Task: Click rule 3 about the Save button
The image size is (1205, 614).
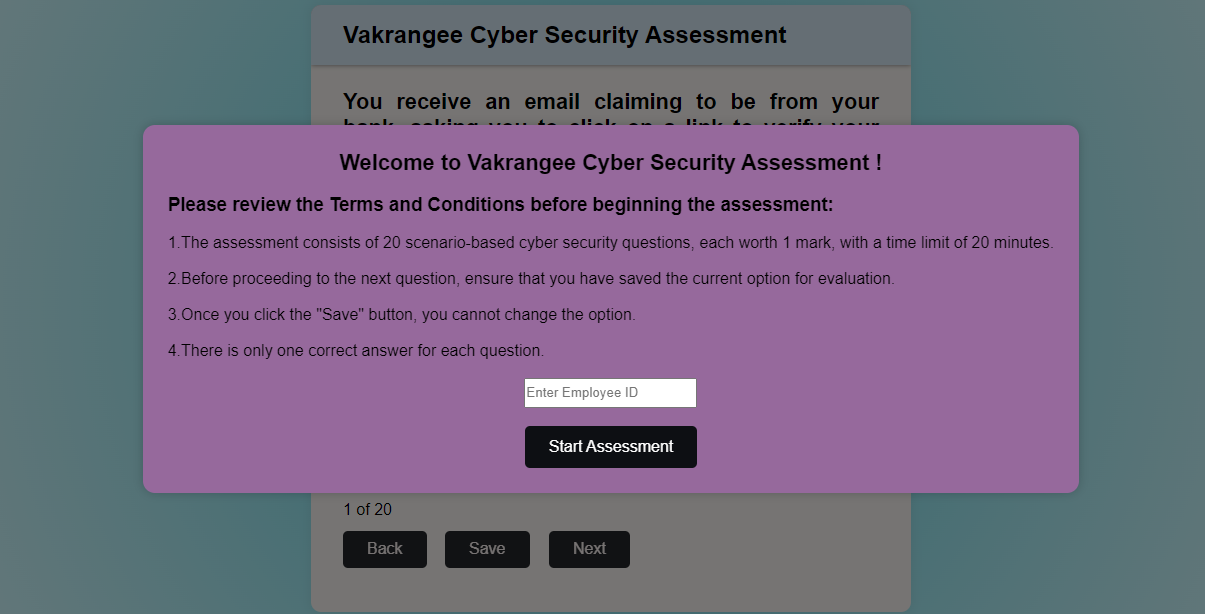Action: (x=402, y=315)
